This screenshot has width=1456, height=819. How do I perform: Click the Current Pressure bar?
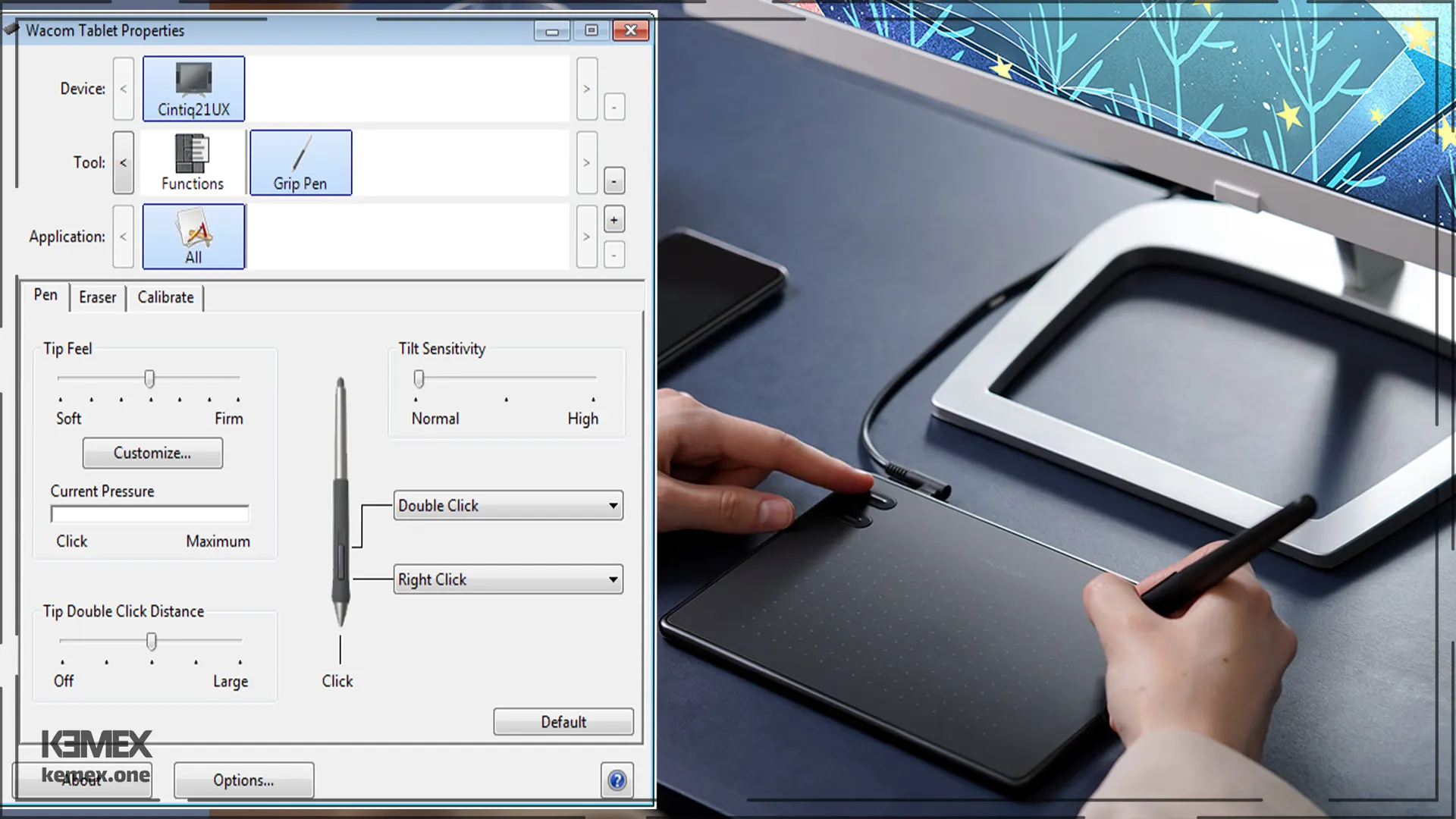[x=149, y=514]
